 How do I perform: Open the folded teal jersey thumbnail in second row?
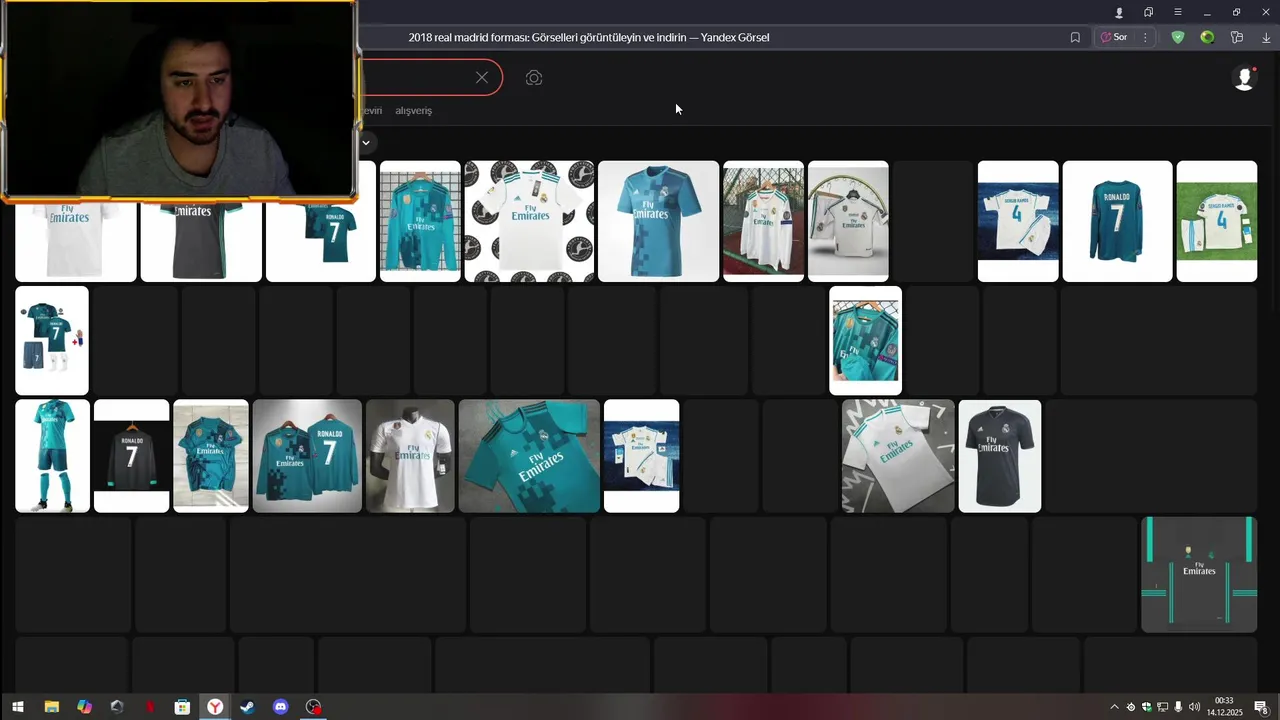click(865, 340)
